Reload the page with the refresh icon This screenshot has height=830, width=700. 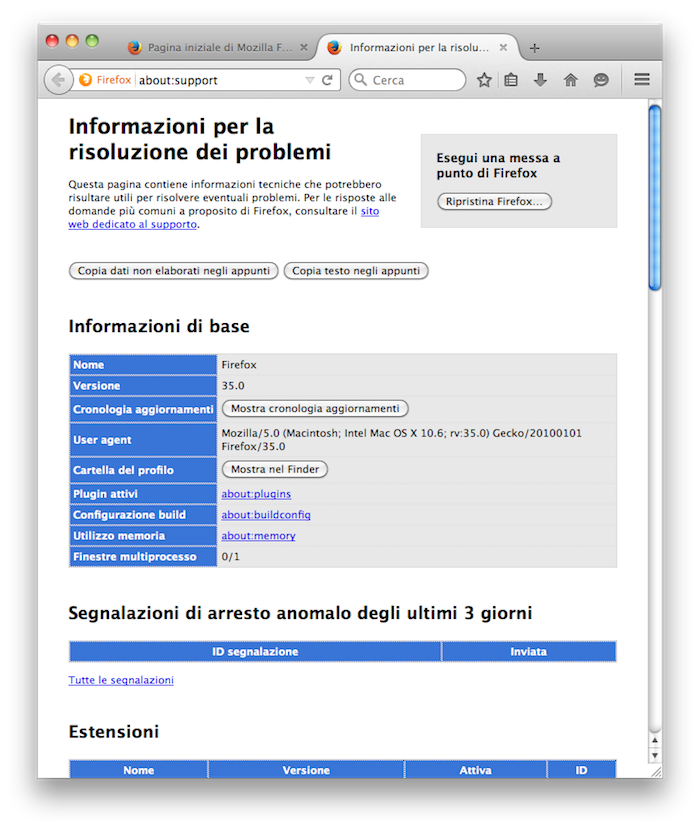(327, 80)
